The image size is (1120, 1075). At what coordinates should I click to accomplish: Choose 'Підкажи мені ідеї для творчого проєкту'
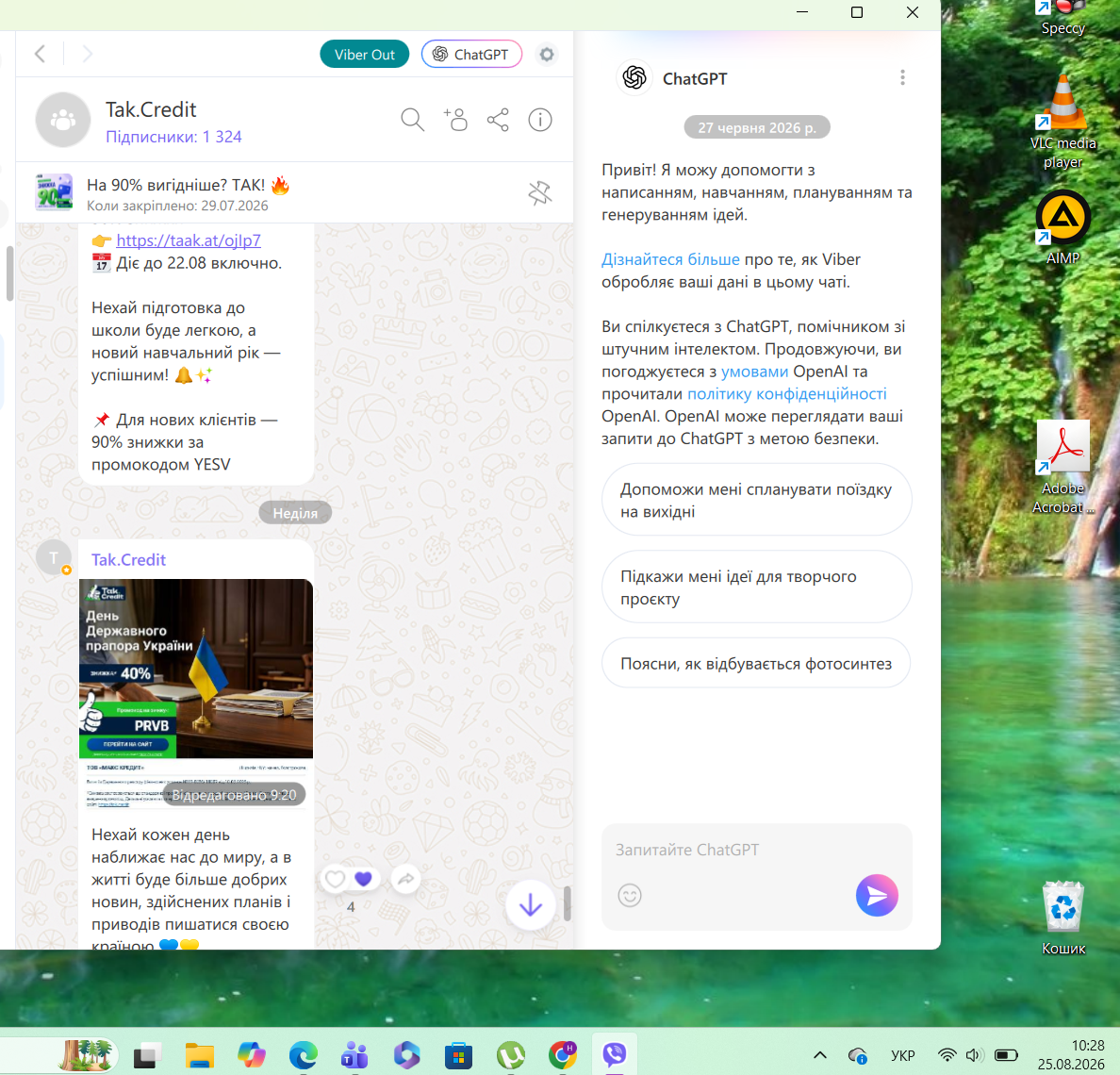click(756, 587)
